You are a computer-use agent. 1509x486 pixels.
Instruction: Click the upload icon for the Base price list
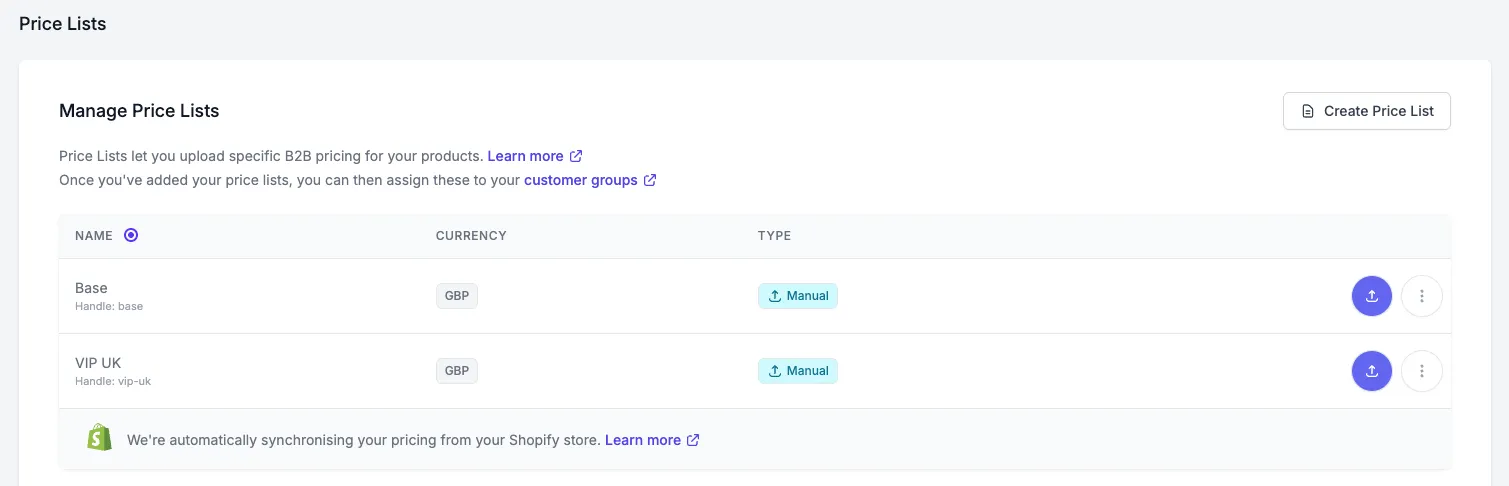click(x=1372, y=296)
